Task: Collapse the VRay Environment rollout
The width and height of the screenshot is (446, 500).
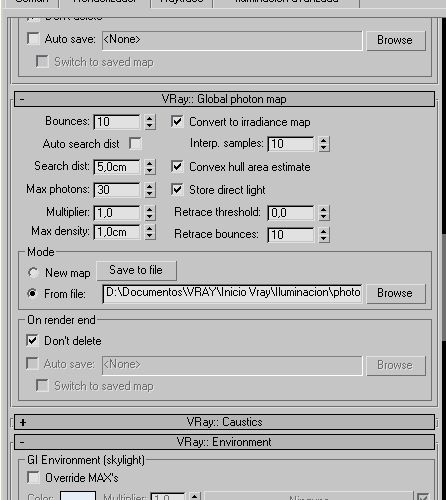Action: [224, 442]
